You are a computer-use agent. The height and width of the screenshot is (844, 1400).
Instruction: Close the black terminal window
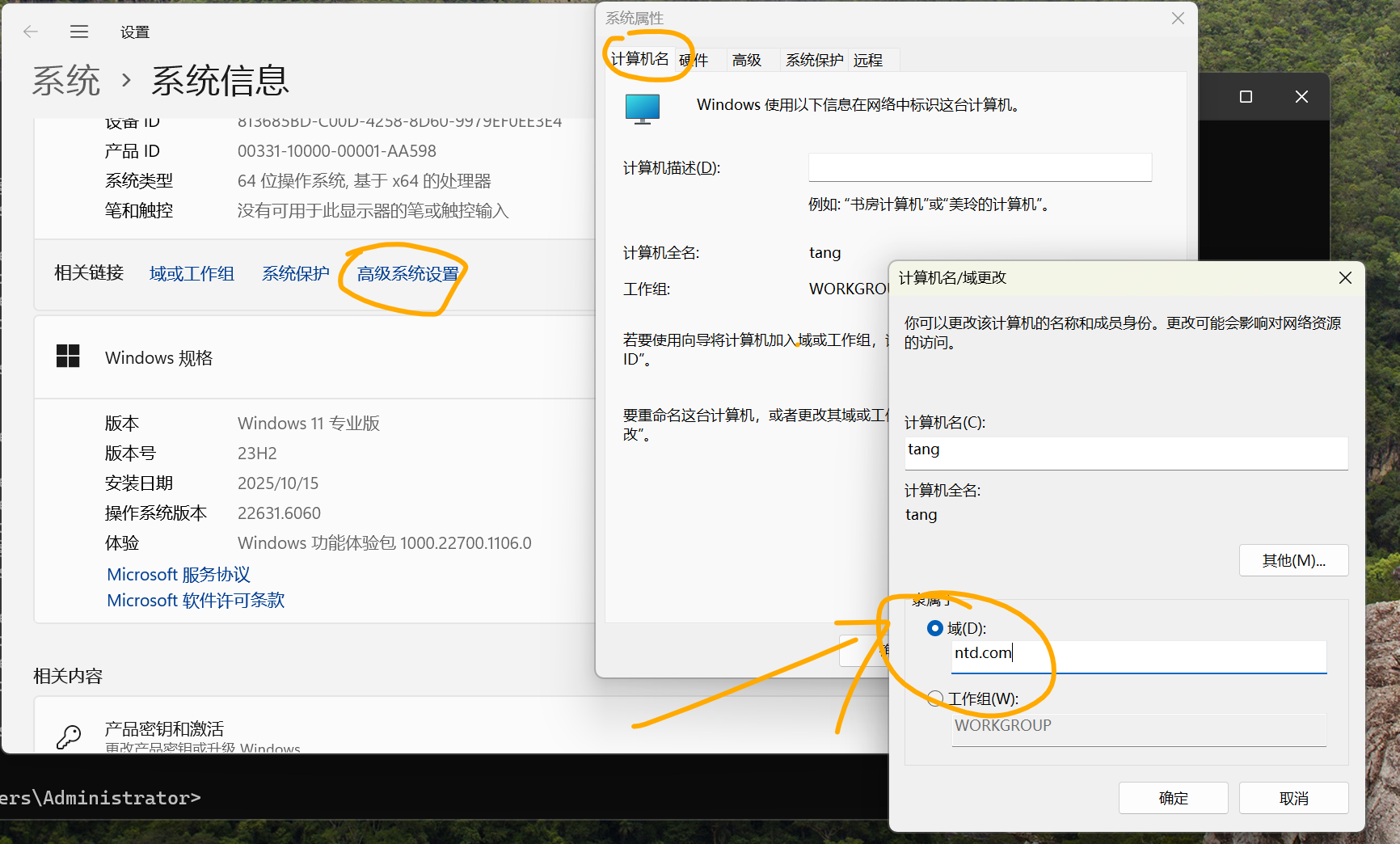point(1301,97)
